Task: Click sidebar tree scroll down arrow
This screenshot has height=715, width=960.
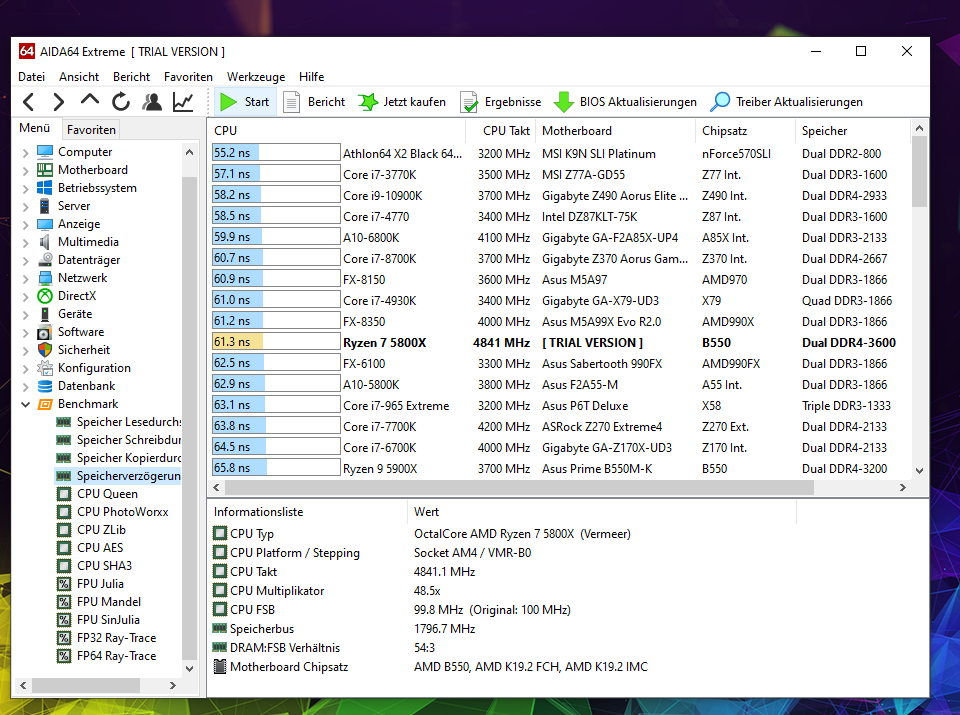Action: [189, 668]
